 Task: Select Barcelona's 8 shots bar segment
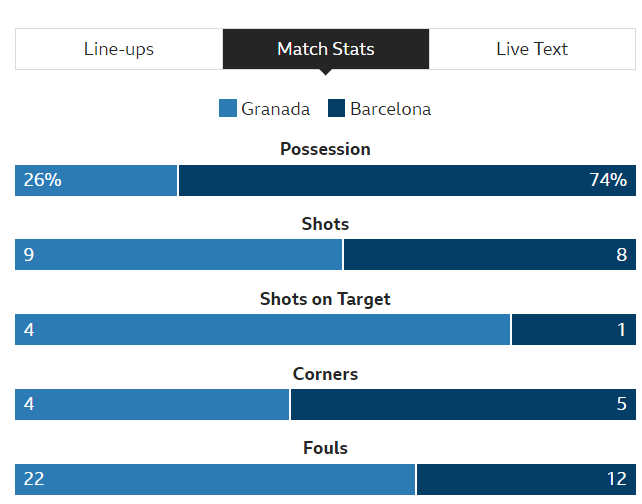coord(490,255)
